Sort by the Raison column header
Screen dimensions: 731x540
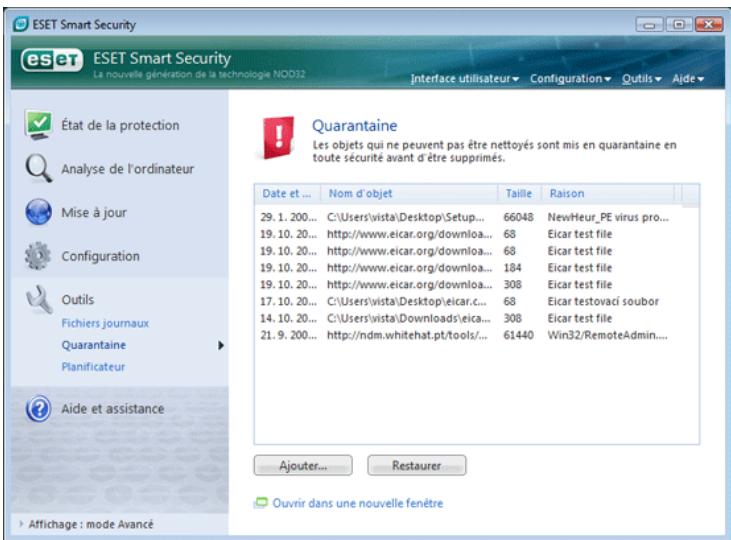point(608,194)
